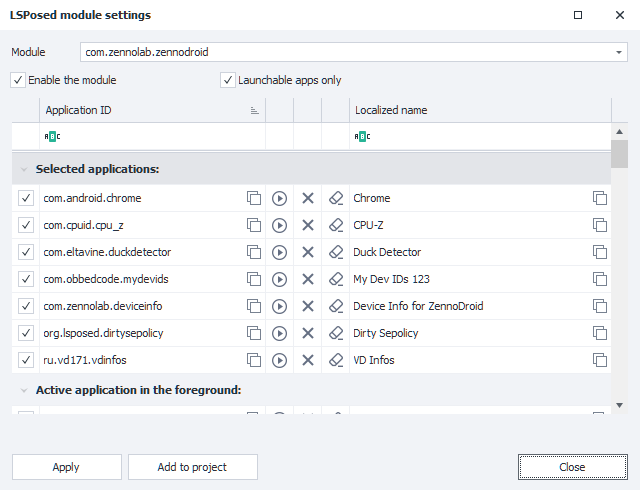Uncheck the ru.vd171.vdinfos row
This screenshot has width=640, height=490.
(x=26, y=360)
